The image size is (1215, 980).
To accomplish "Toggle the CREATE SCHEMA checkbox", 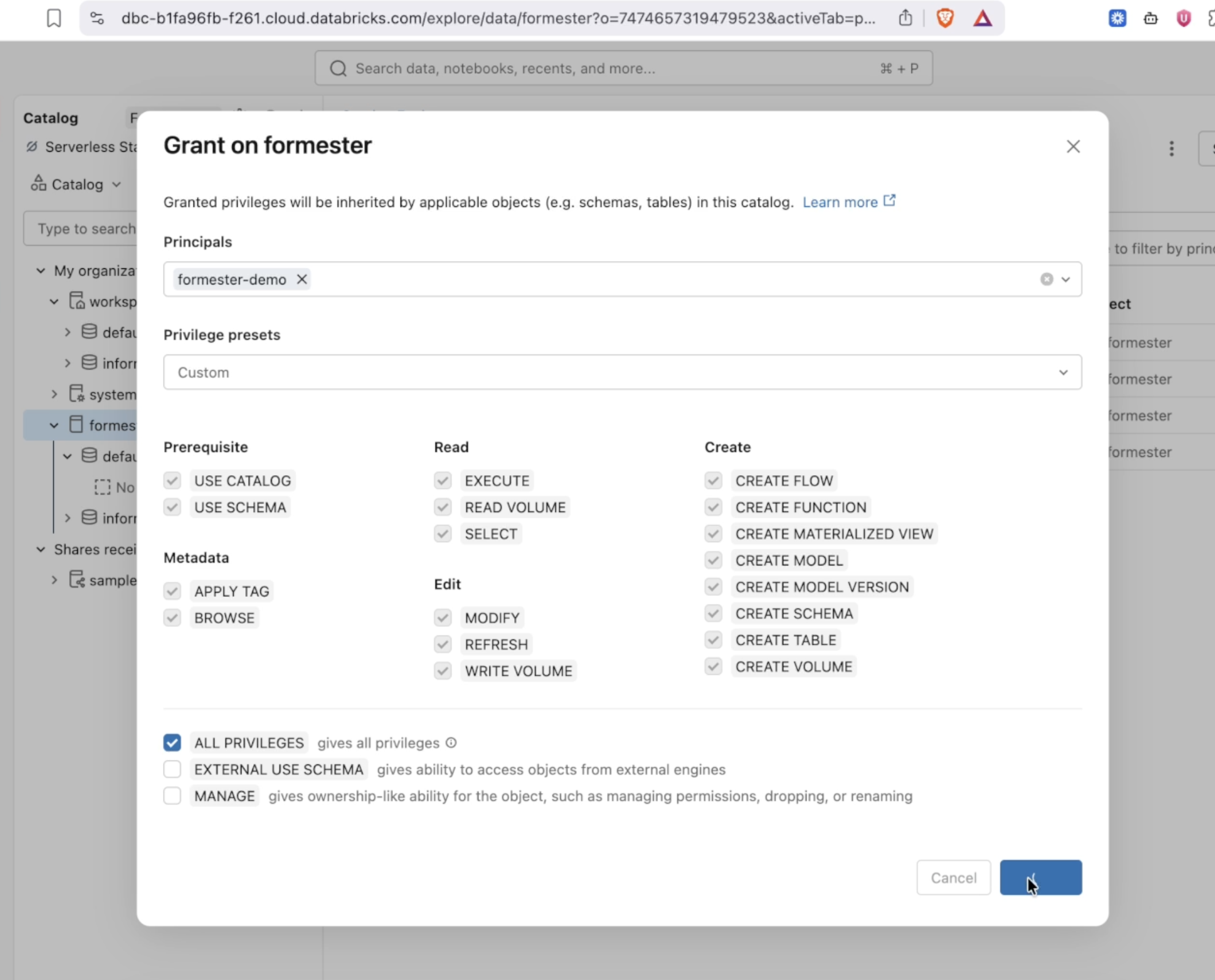I will (x=713, y=613).
